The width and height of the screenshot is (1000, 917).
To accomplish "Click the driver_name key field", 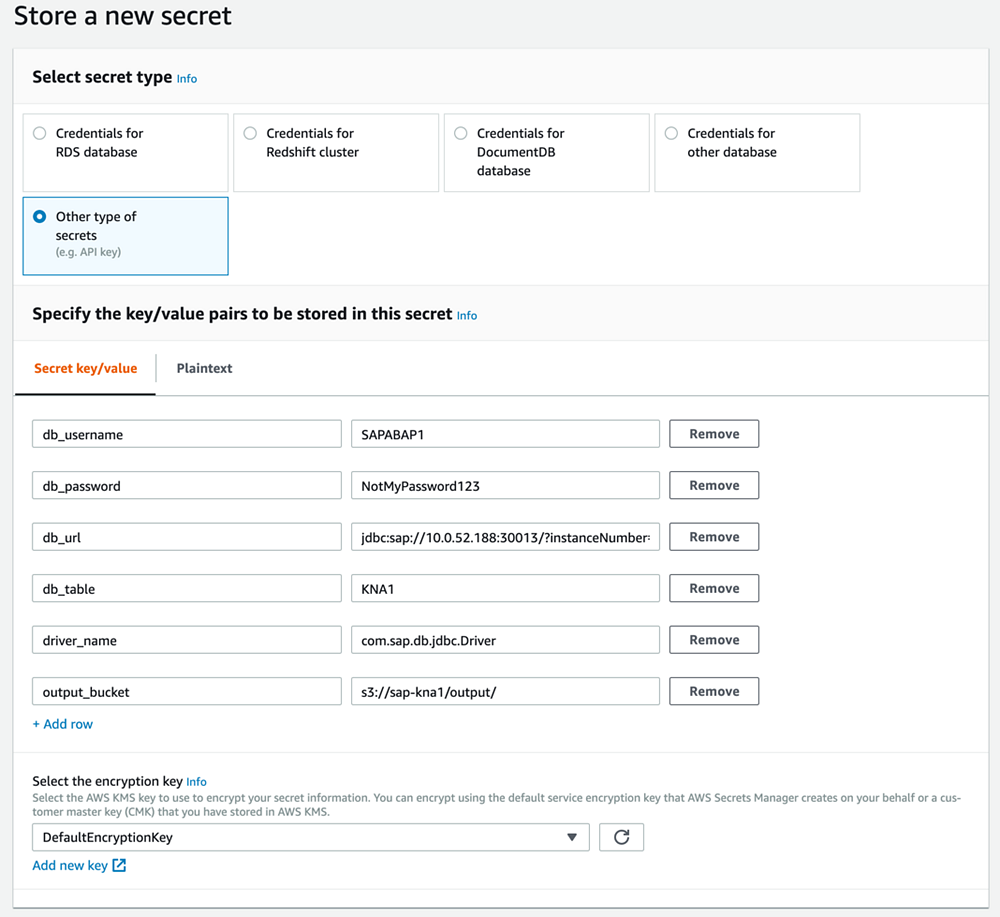I will 187,640.
